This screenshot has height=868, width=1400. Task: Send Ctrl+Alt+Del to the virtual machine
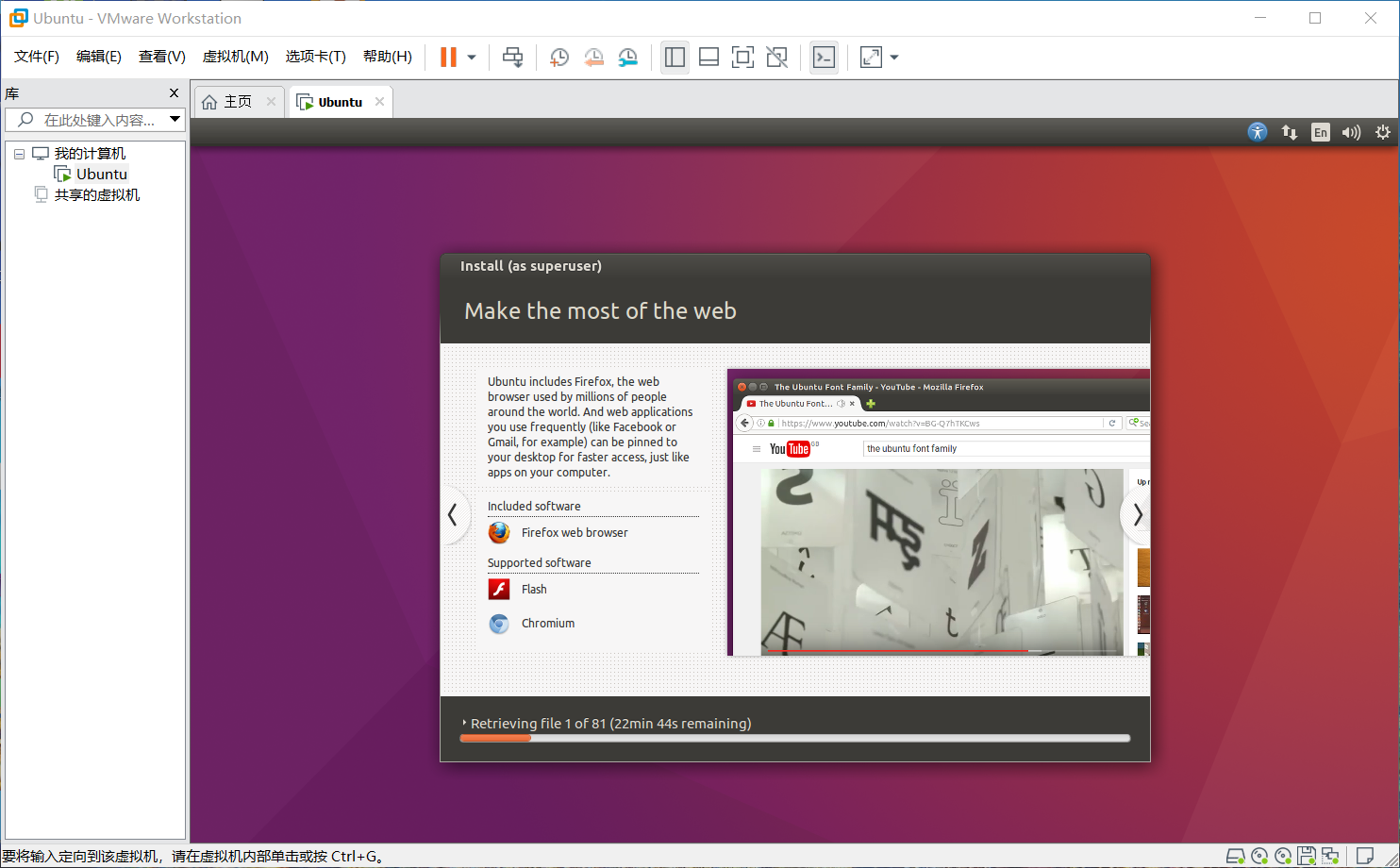point(512,58)
